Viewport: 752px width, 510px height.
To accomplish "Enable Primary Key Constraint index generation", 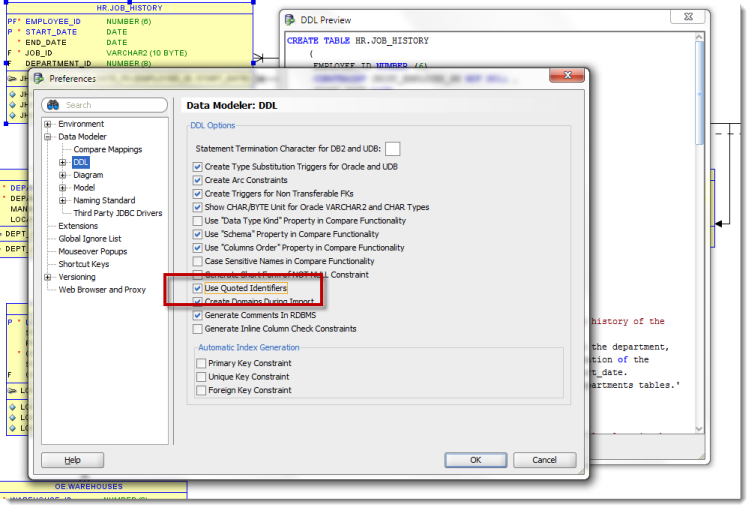I will [201, 364].
